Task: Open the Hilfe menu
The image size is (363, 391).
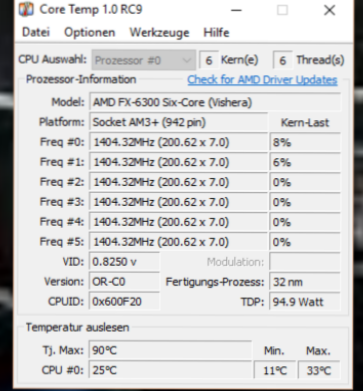Action: 216,32
